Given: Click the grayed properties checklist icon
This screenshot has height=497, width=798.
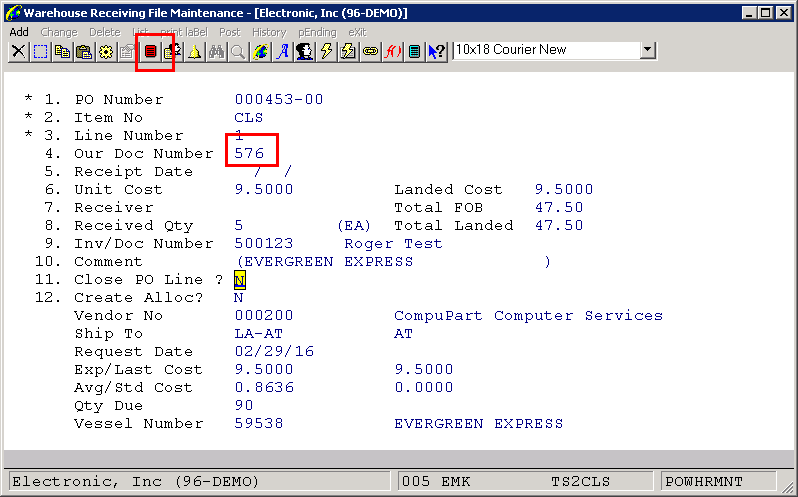Looking at the screenshot, I should (x=127, y=51).
